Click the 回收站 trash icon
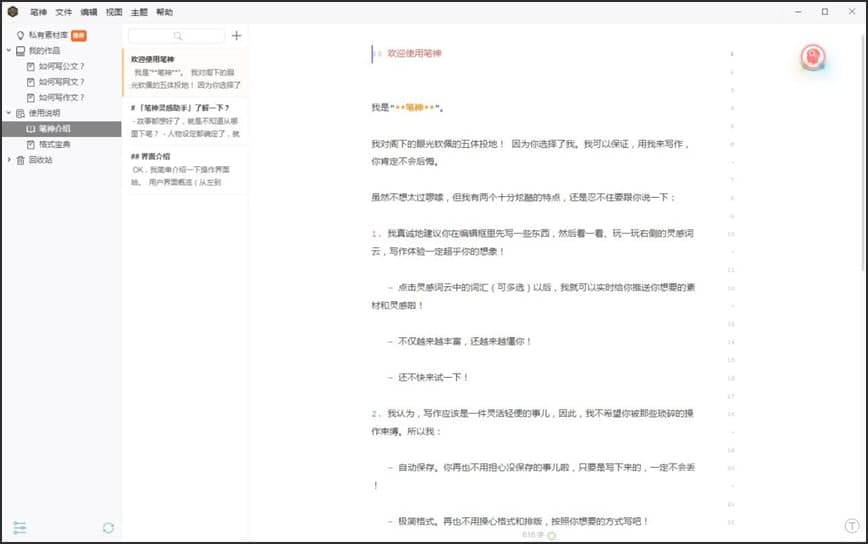 tap(21, 160)
